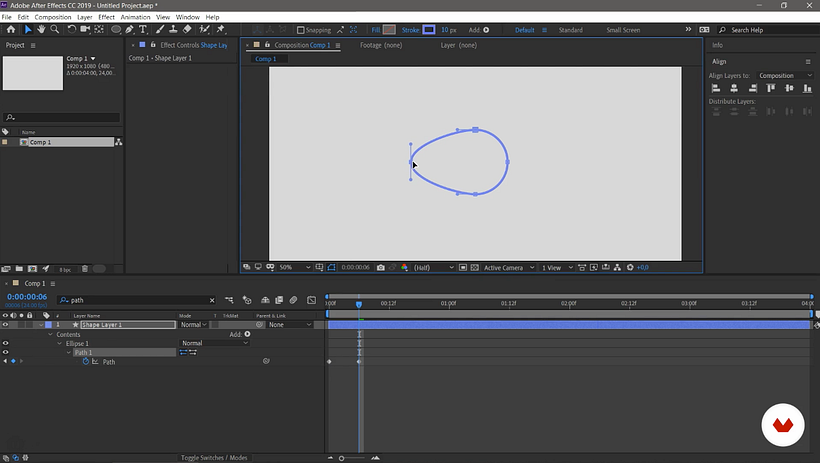The height and width of the screenshot is (463, 820).
Task: Select the Pan Behind anchor point tool
Action: pyautogui.click(x=99, y=30)
